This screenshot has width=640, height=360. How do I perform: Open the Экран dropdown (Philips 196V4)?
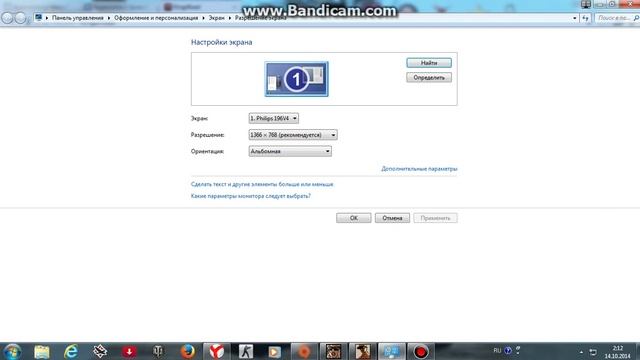click(273, 118)
